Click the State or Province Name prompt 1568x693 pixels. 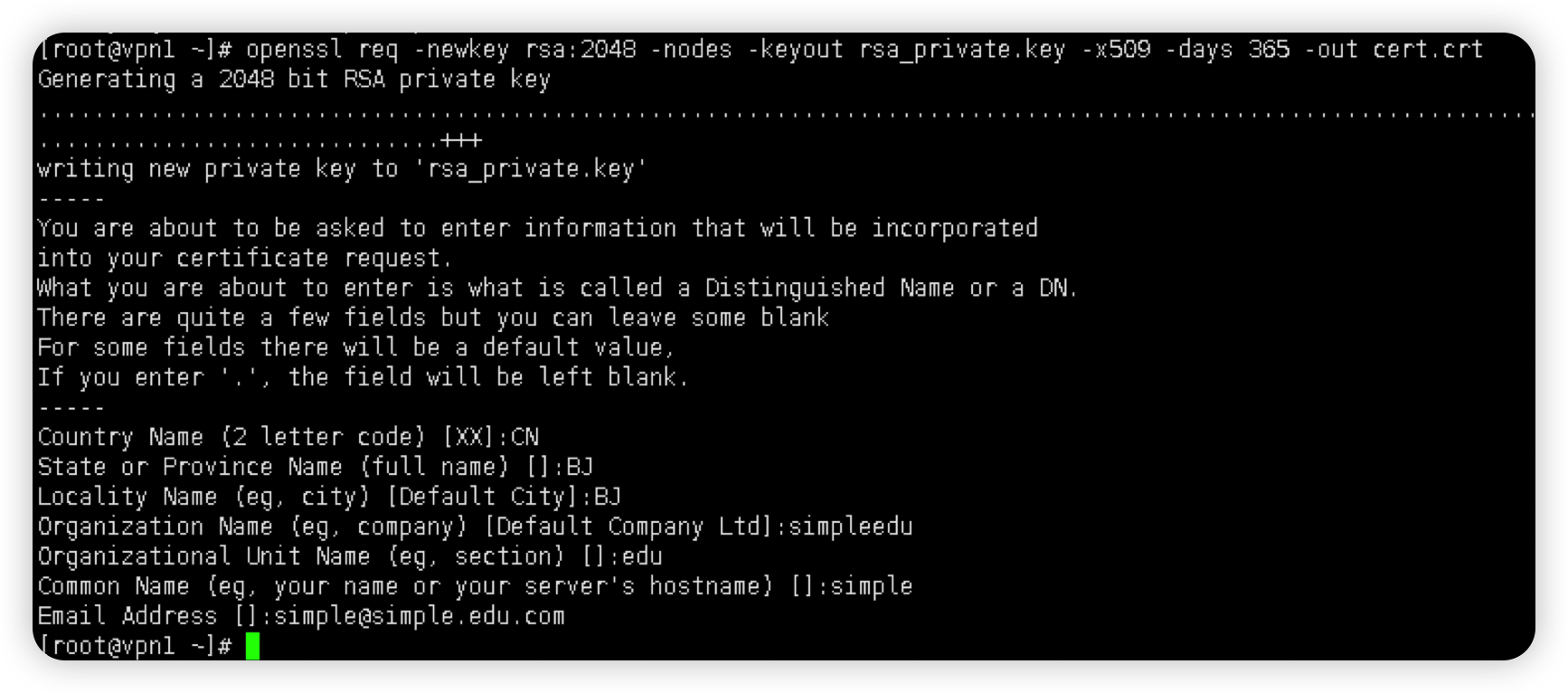point(315,467)
